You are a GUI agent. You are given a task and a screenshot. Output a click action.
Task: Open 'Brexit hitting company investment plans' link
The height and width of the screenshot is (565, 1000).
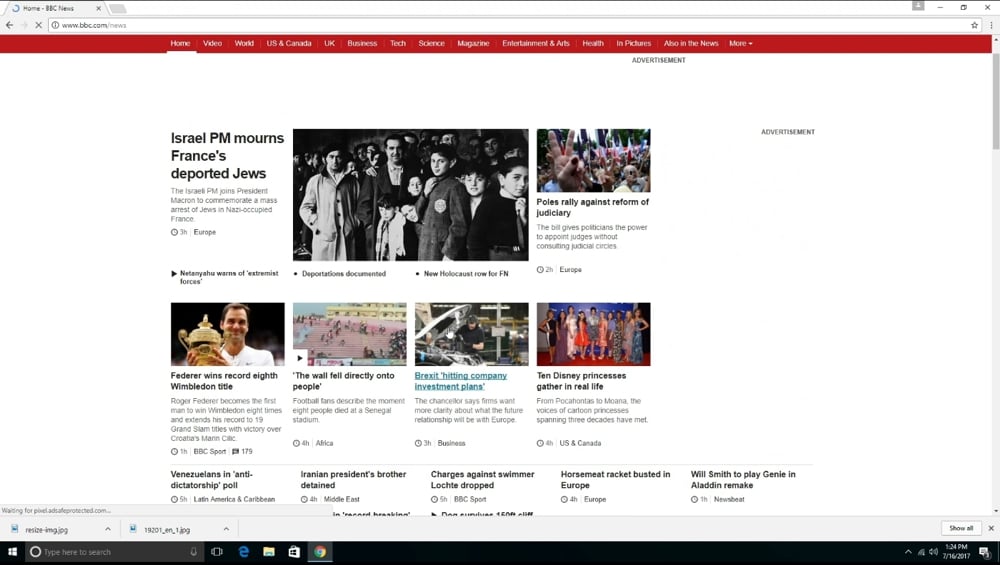click(x=460, y=381)
